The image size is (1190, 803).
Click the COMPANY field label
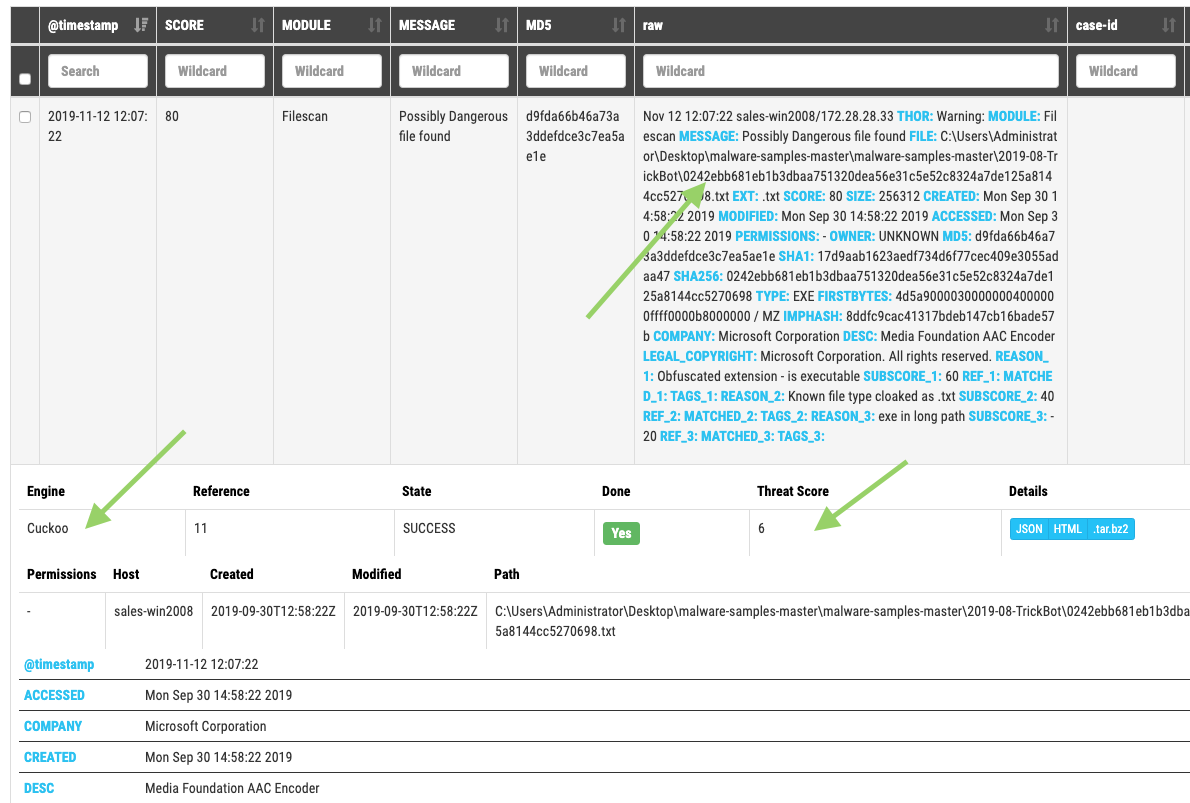click(53, 726)
